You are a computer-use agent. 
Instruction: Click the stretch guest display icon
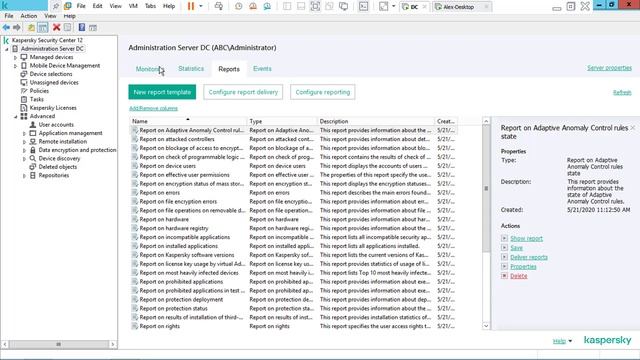(x=384, y=6)
